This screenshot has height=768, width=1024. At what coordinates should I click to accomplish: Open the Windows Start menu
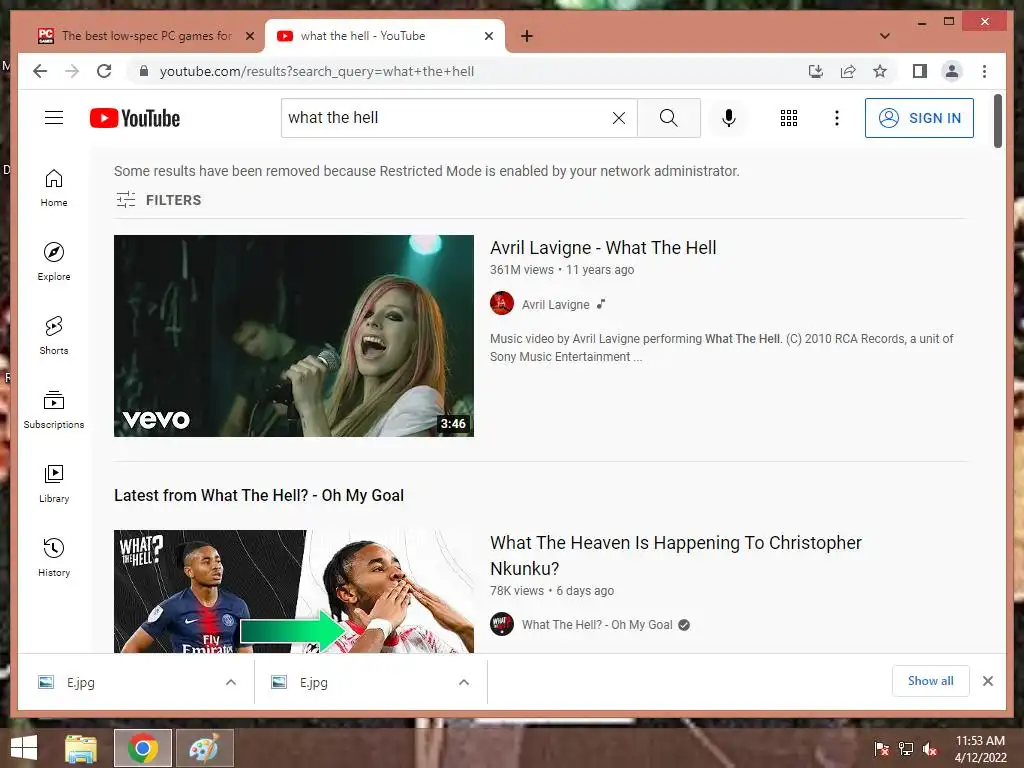pos(24,748)
